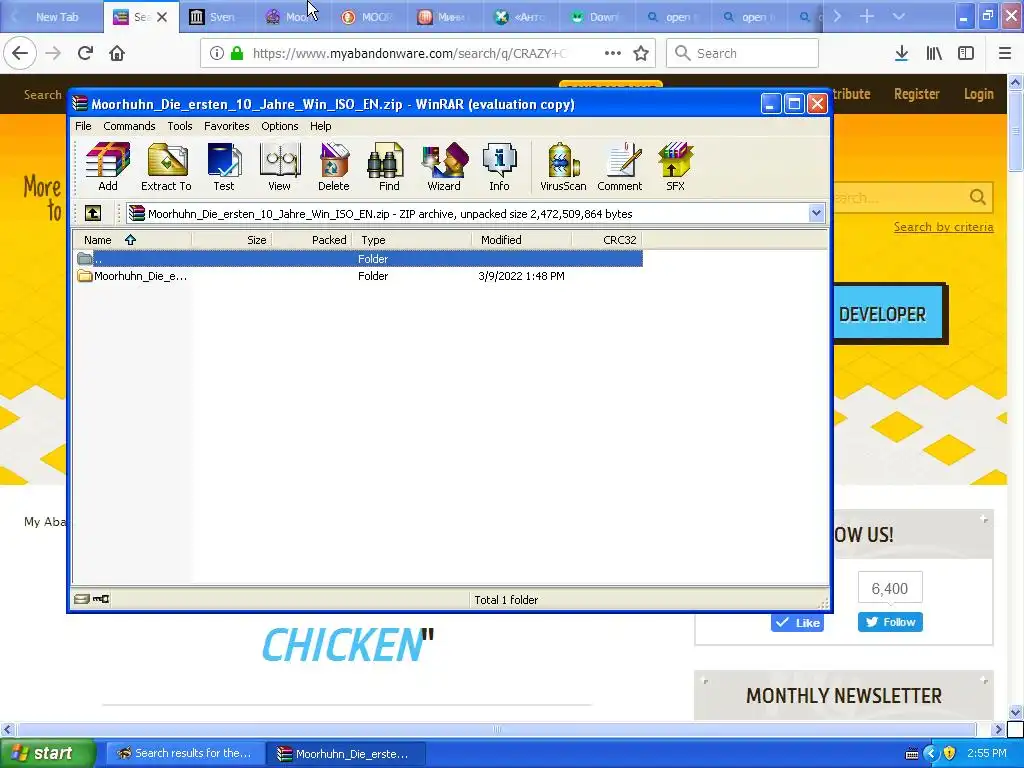Sort file list by Type column

[x=411, y=240]
